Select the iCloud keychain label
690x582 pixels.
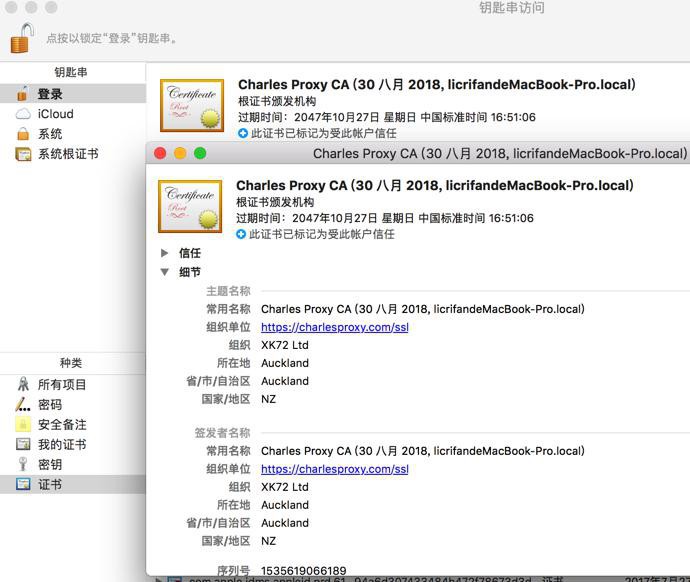(x=55, y=114)
